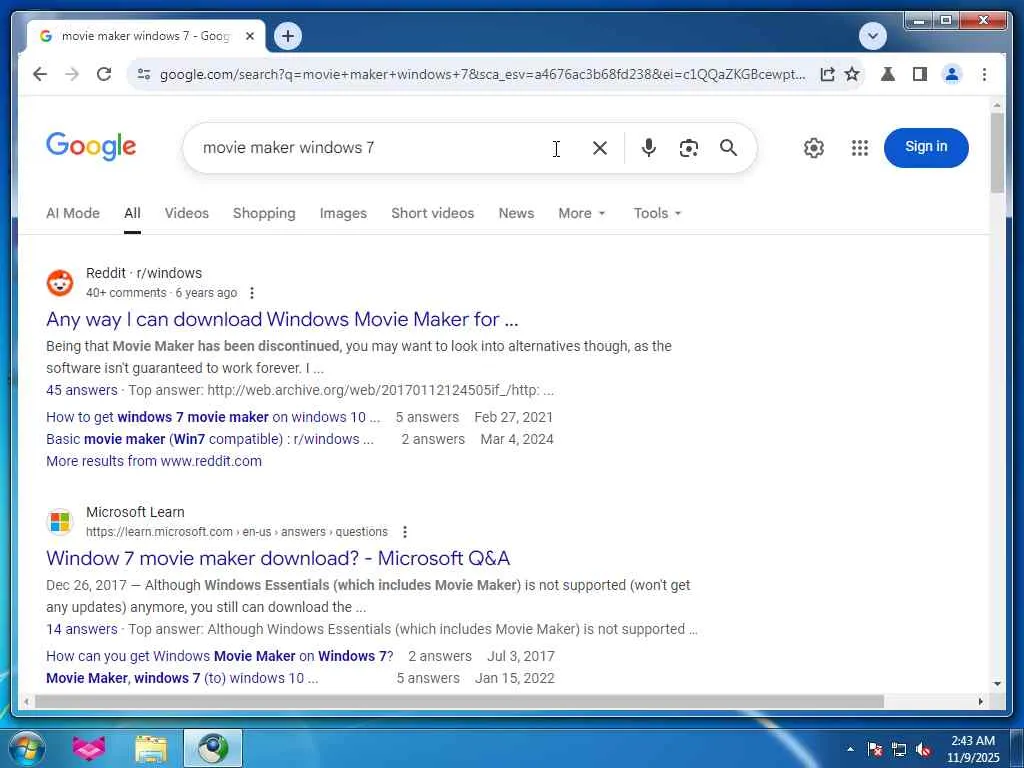
Task: Click the vertical scrollbar thumb
Action: 997,153
